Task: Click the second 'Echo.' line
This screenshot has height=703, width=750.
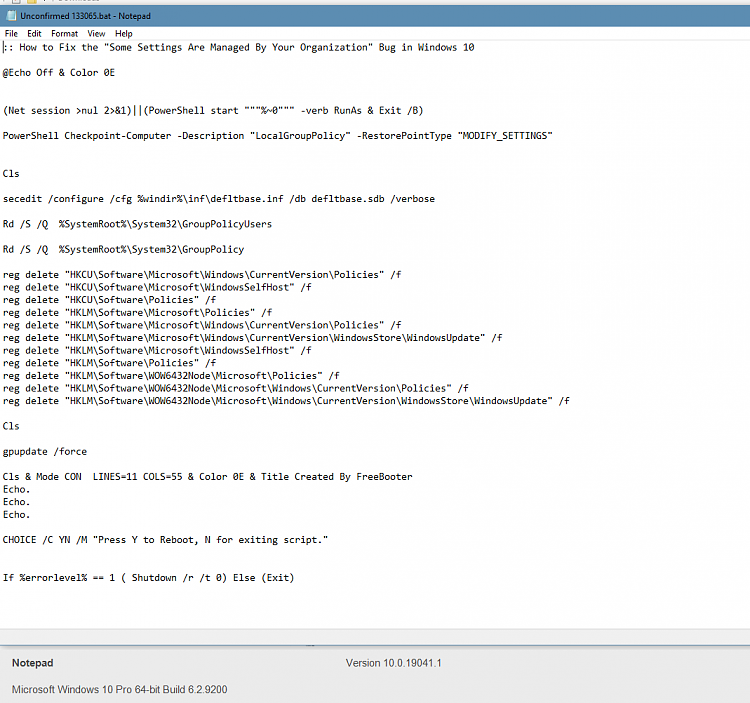Action: (16, 502)
